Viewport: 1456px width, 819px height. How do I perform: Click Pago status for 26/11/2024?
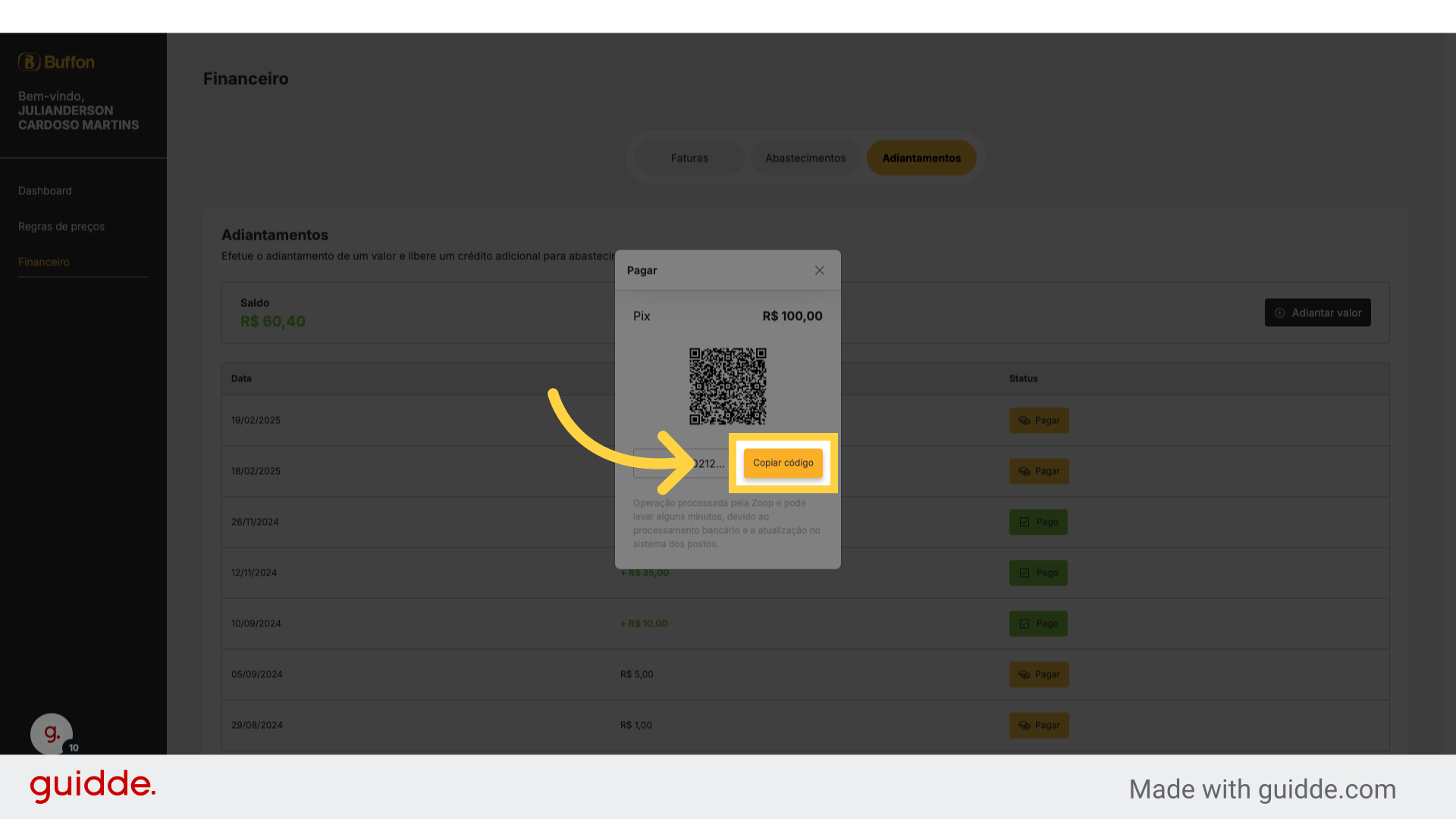click(x=1038, y=522)
